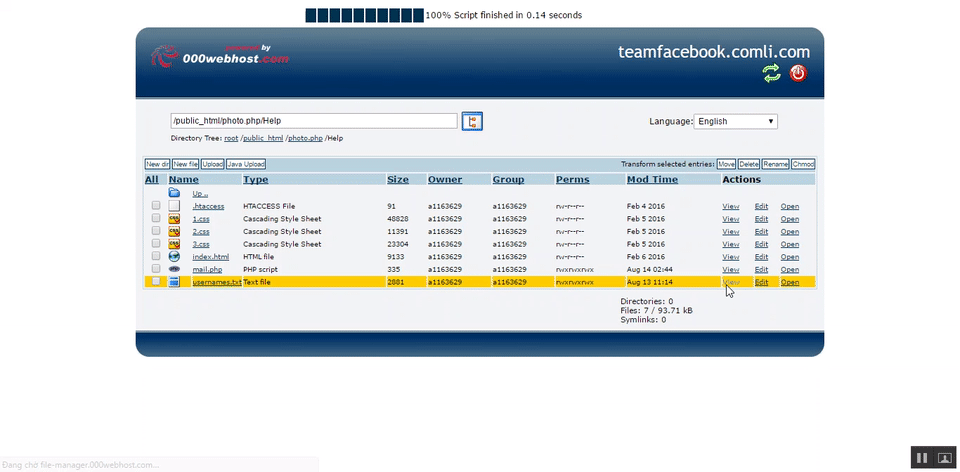Click the Aug 14 02:44 mod time
Screen dimensions: 960x472
pos(649,269)
